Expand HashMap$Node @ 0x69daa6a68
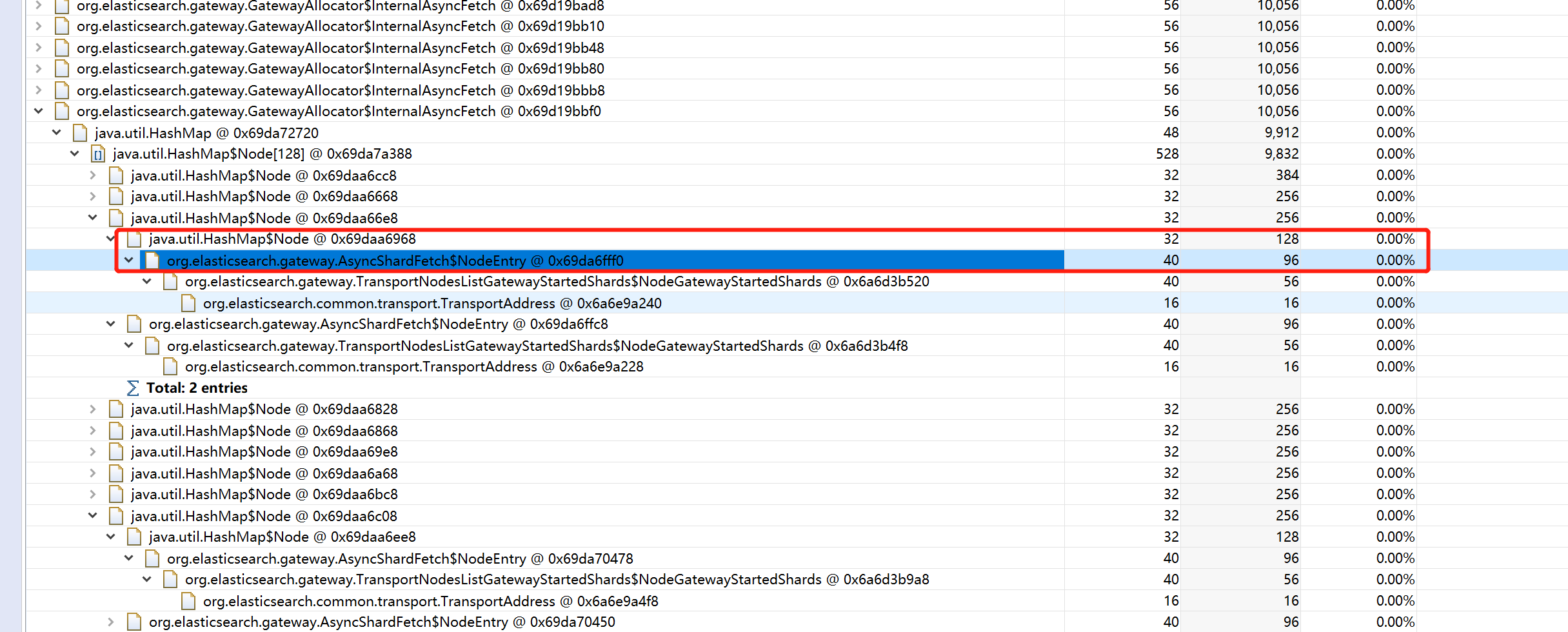The width and height of the screenshot is (1568, 632). (x=93, y=473)
